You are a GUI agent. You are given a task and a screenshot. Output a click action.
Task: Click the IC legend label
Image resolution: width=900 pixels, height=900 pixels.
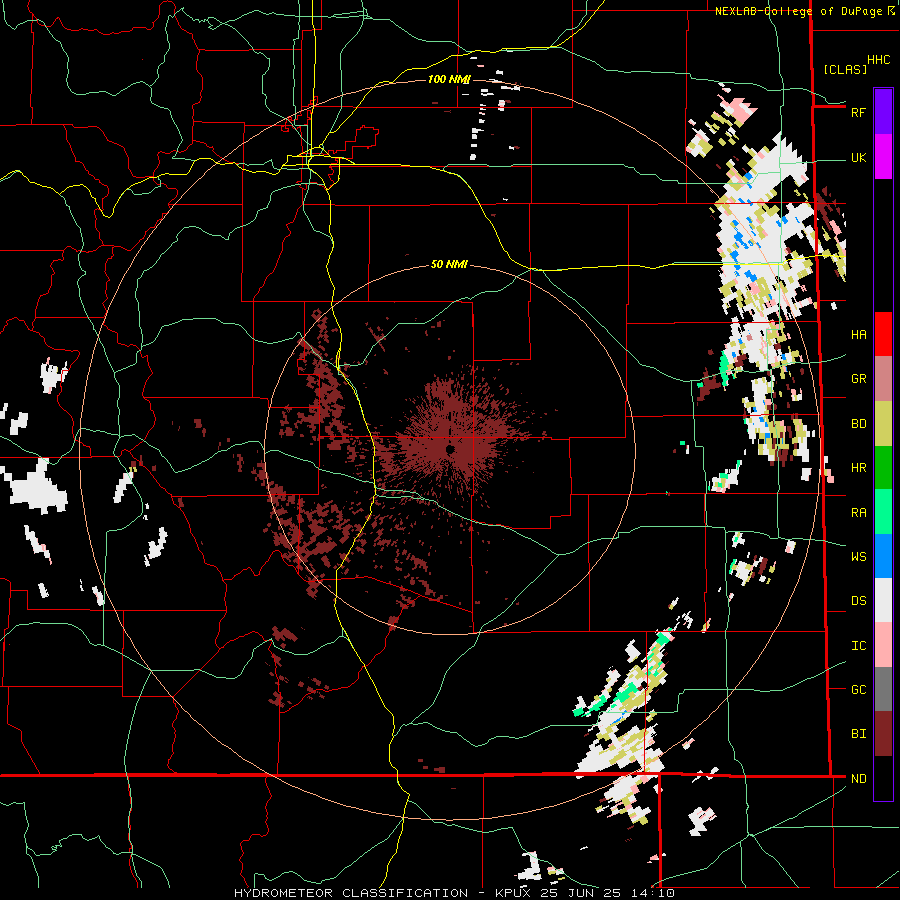point(858,646)
